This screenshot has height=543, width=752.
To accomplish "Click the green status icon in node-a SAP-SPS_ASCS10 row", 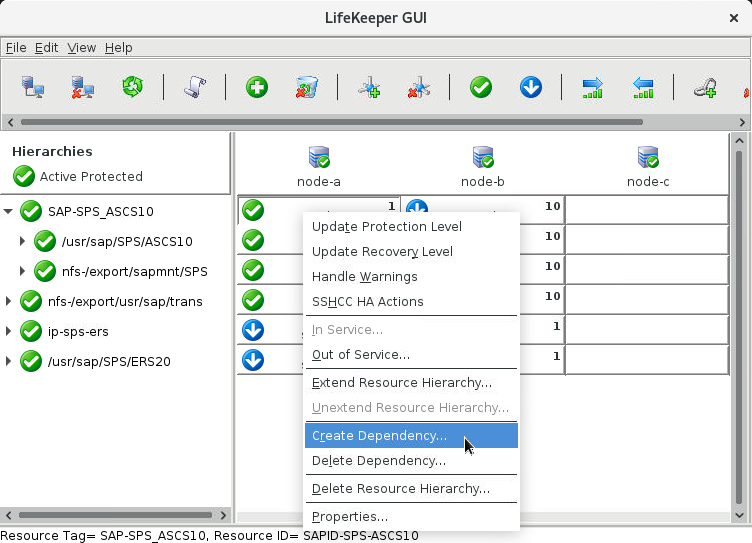I will [x=253, y=210].
